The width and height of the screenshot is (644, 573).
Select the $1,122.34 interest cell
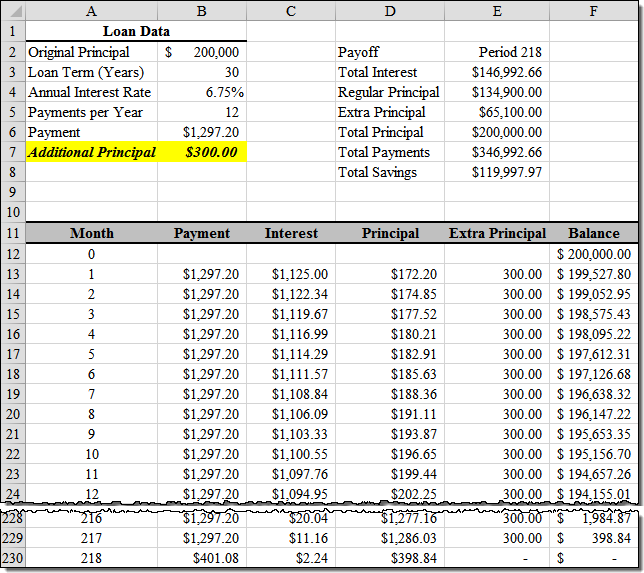coord(291,294)
